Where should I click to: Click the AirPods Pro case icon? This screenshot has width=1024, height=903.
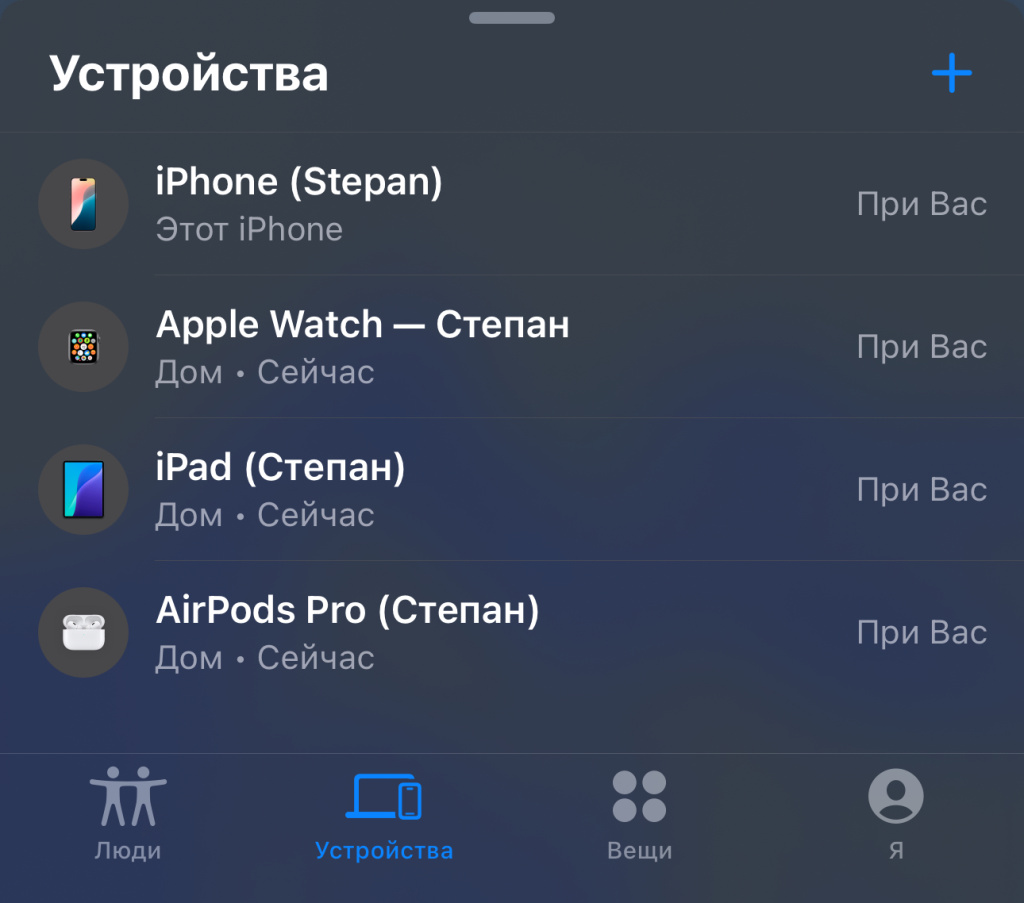pyautogui.click(x=84, y=632)
